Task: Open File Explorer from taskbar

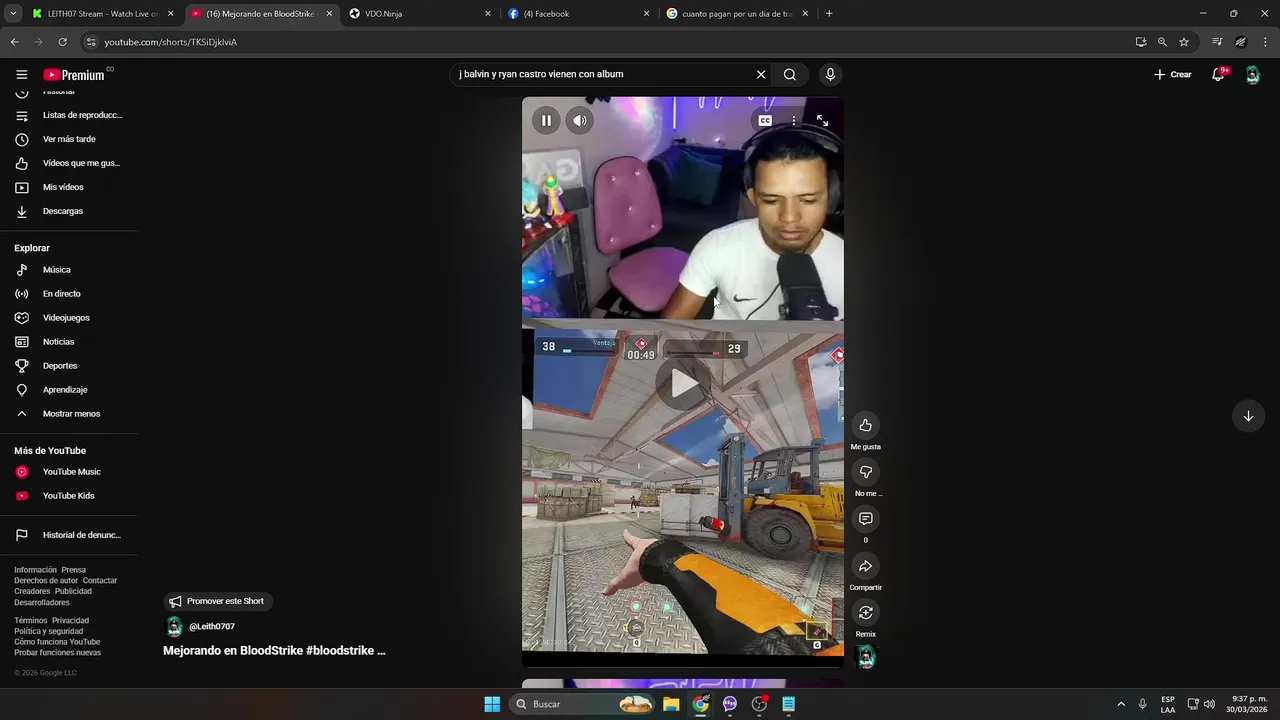Action: pyautogui.click(x=671, y=704)
